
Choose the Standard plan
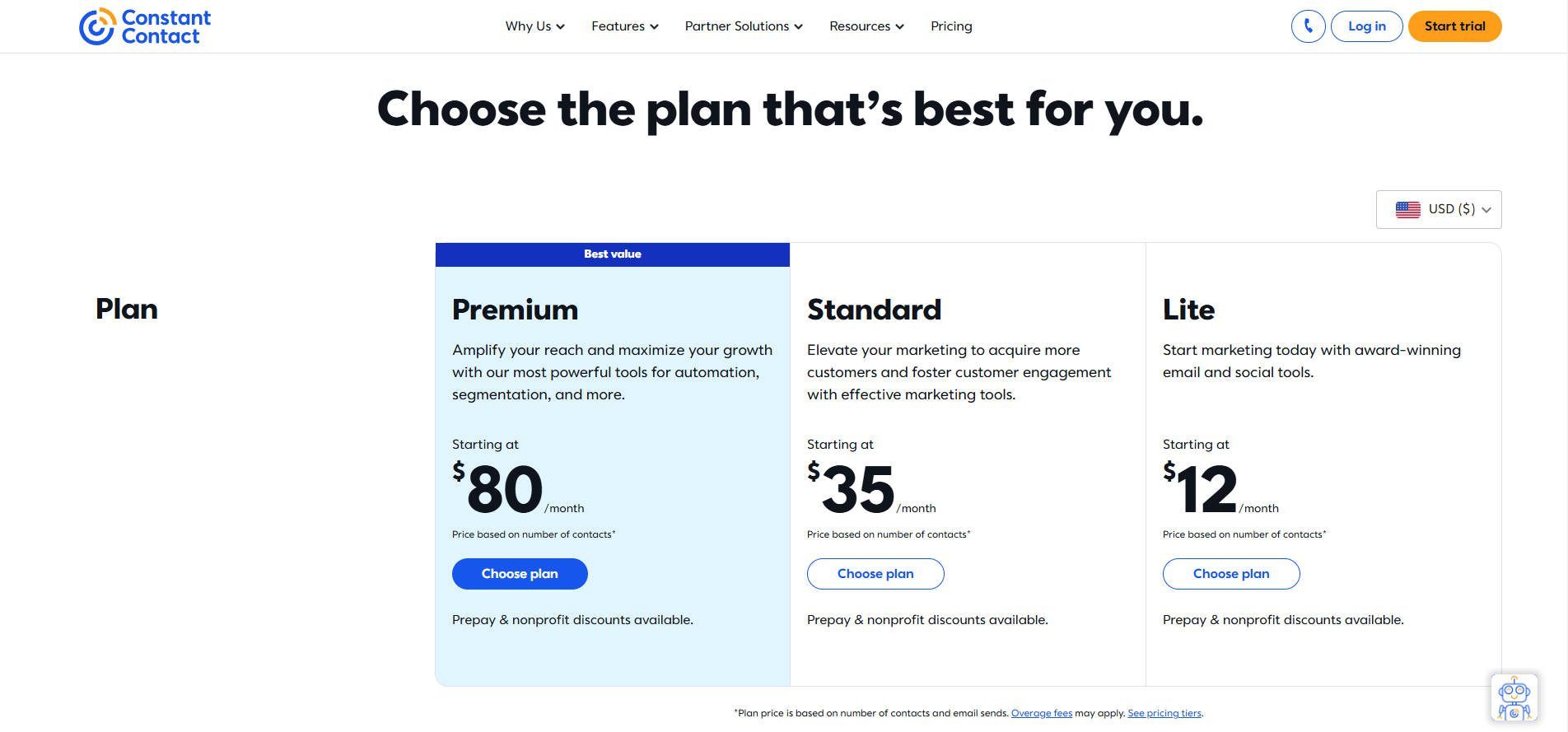[875, 573]
